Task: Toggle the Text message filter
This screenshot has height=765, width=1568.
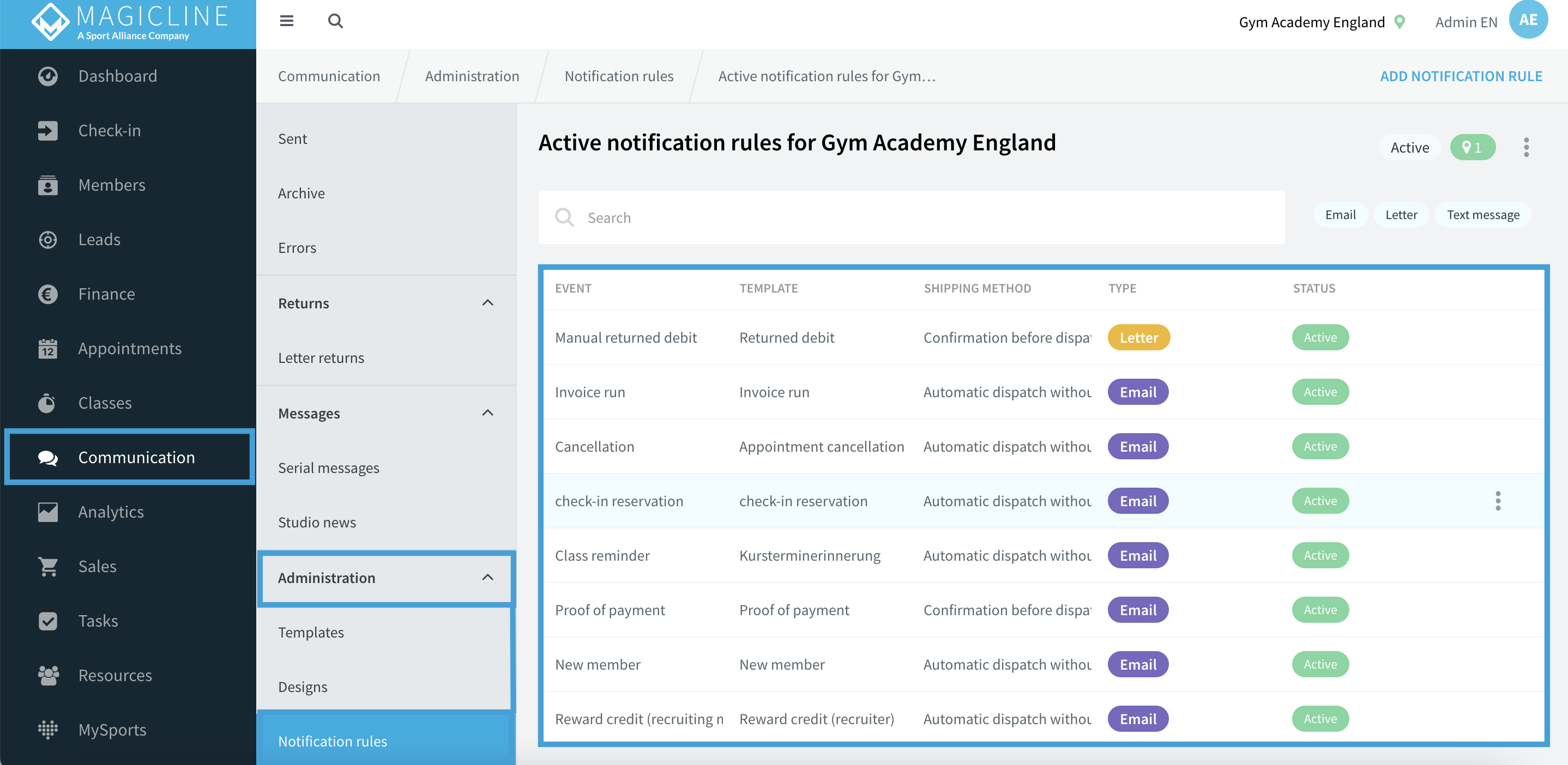Action: pyautogui.click(x=1483, y=214)
